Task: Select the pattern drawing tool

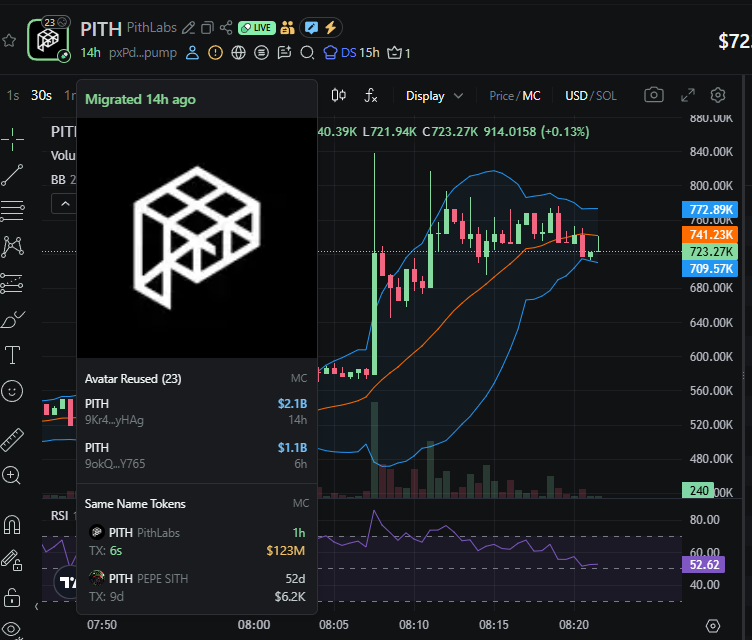Action: tap(12, 247)
